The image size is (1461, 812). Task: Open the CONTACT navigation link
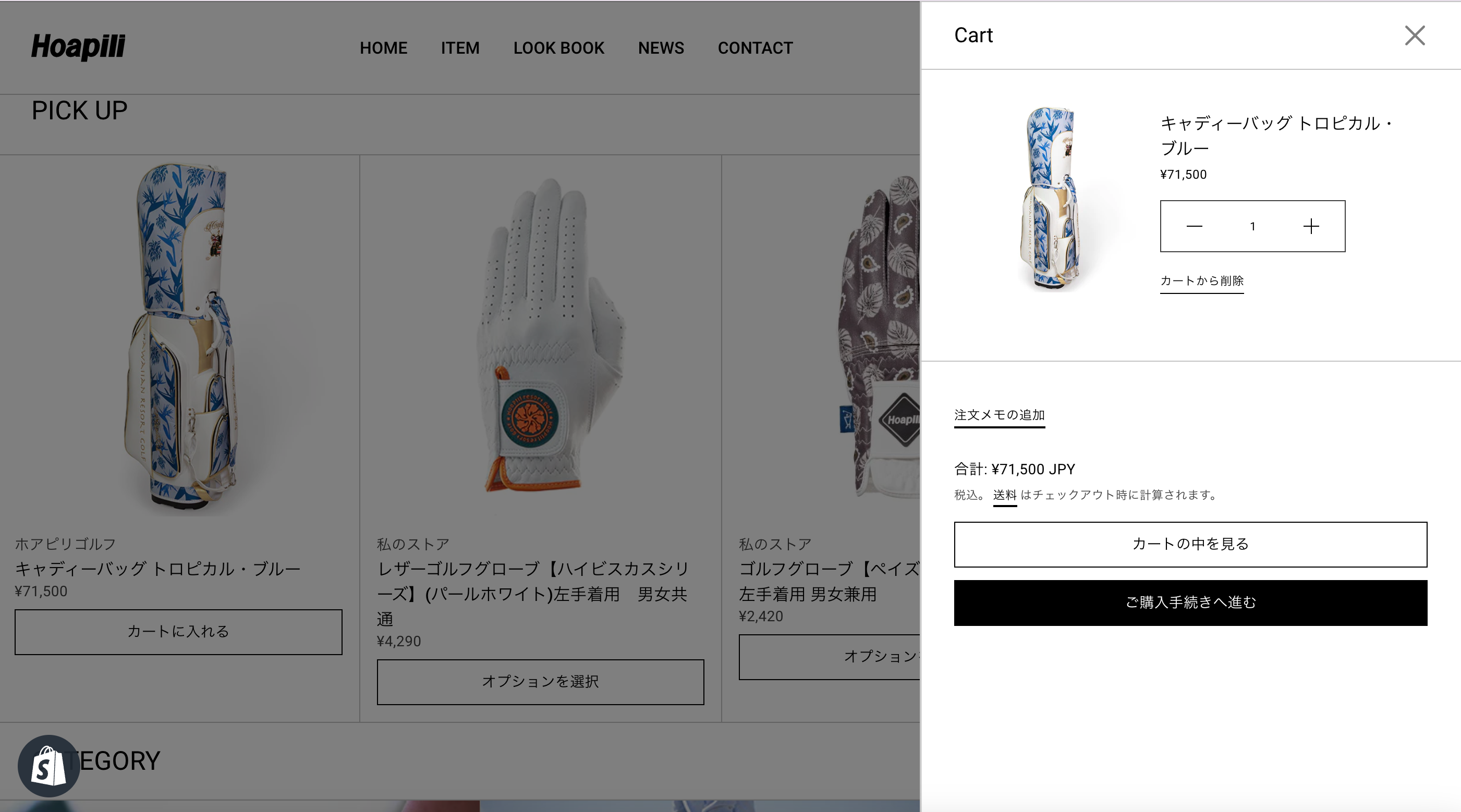(756, 47)
